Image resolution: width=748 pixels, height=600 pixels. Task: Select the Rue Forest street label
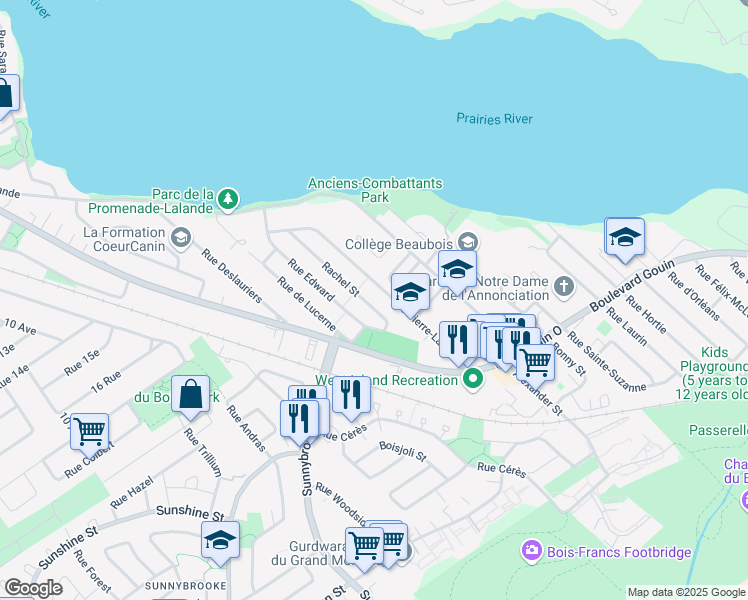pyautogui.click(x=93, y=571)
